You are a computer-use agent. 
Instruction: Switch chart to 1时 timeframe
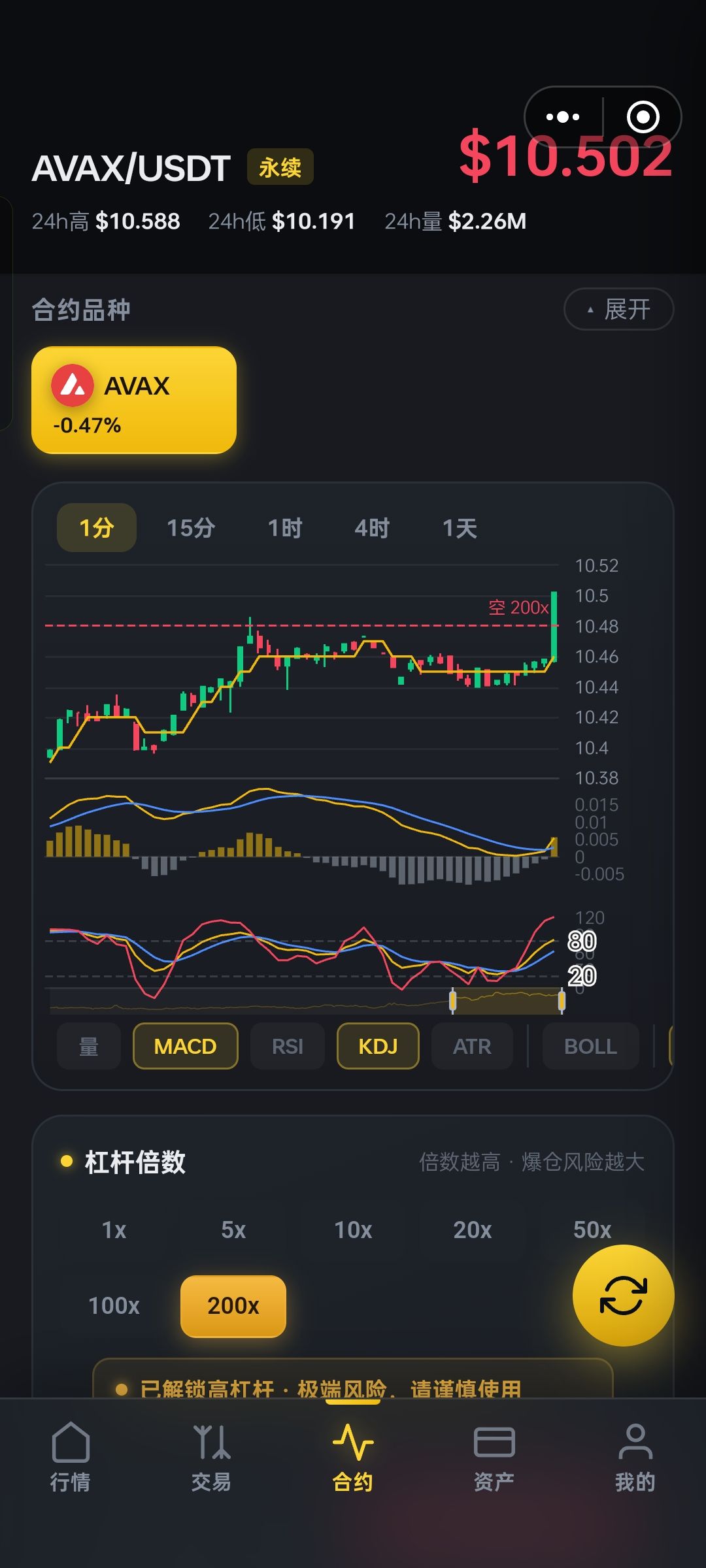pyautogui.click(x=285, y=527)
